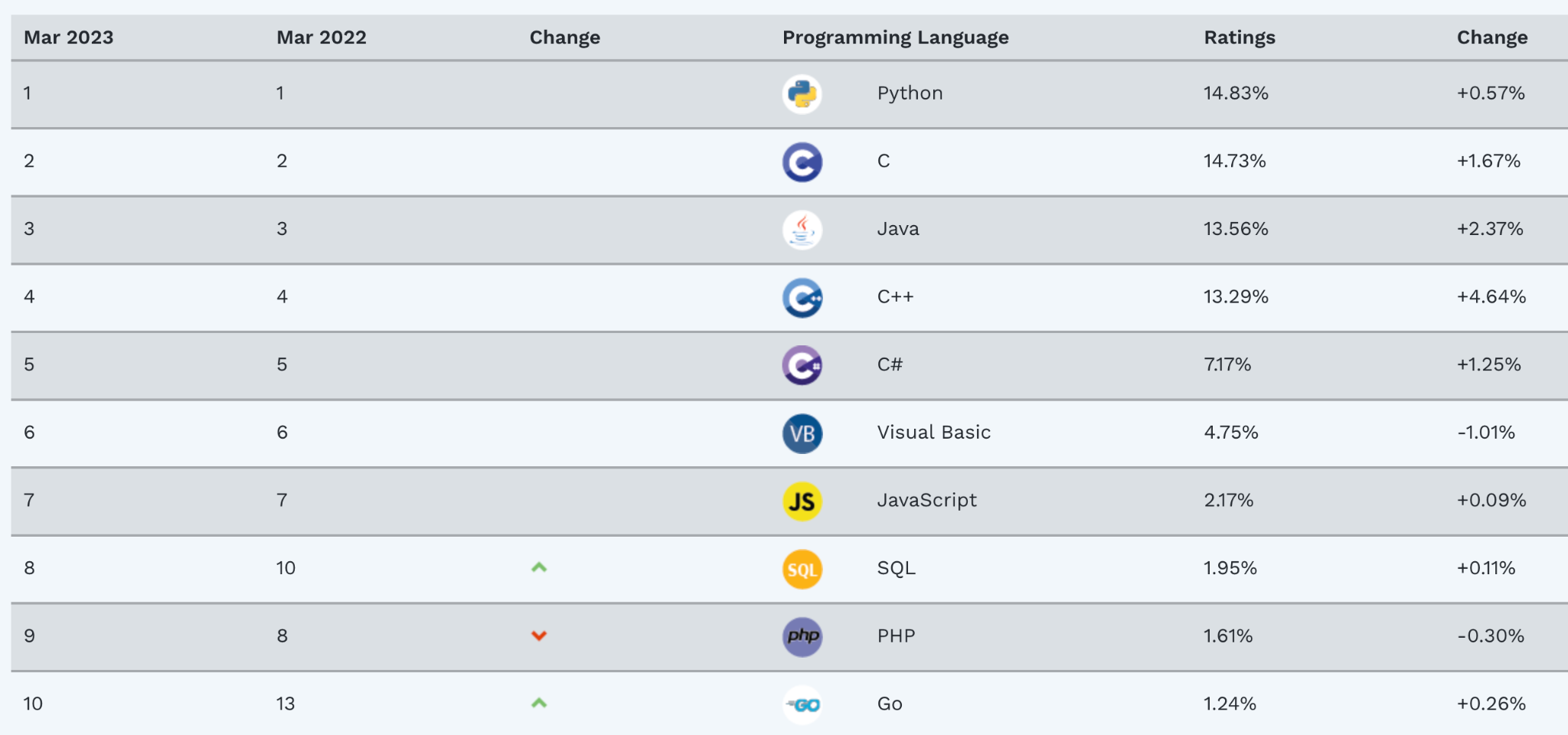Image resolution: width=1568 pixels, height=735 pixels.
Task: Click the Ratings column header
Action: click(1239, 38)
